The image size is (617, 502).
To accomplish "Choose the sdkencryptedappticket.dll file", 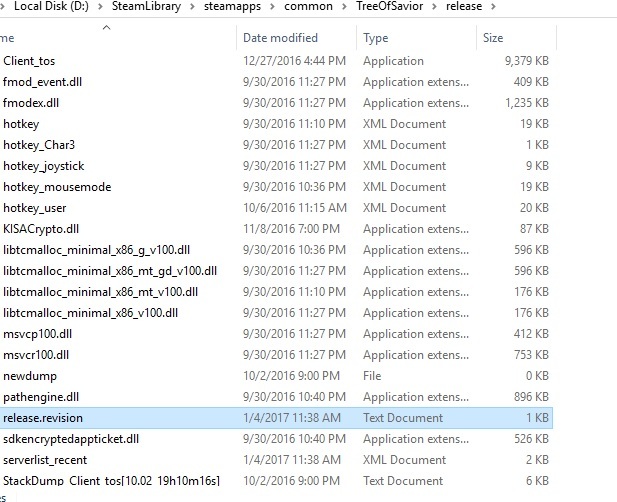I will click(x=71, y=439).
